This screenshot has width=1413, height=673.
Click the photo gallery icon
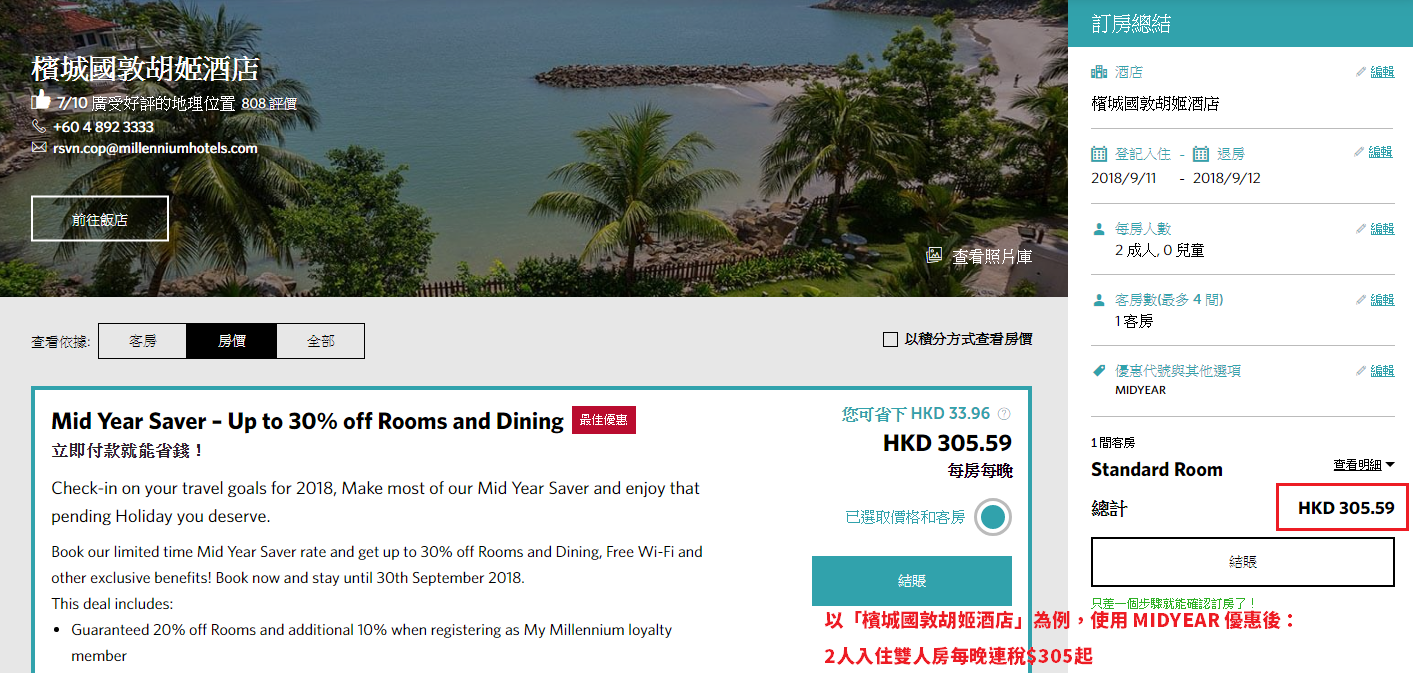[x=935, y=256]
